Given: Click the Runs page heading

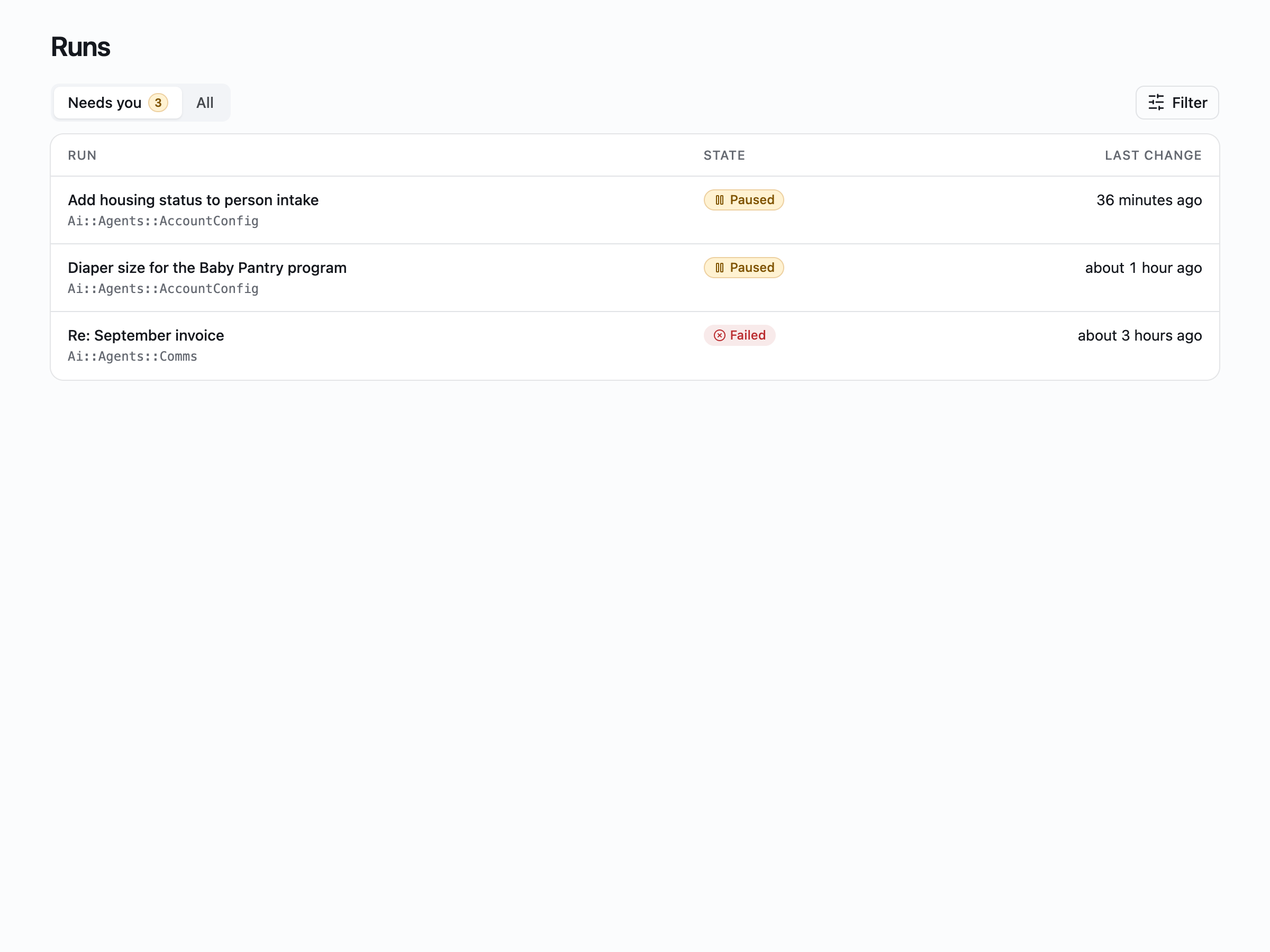Looking at the screenshot, I should 80,47.
